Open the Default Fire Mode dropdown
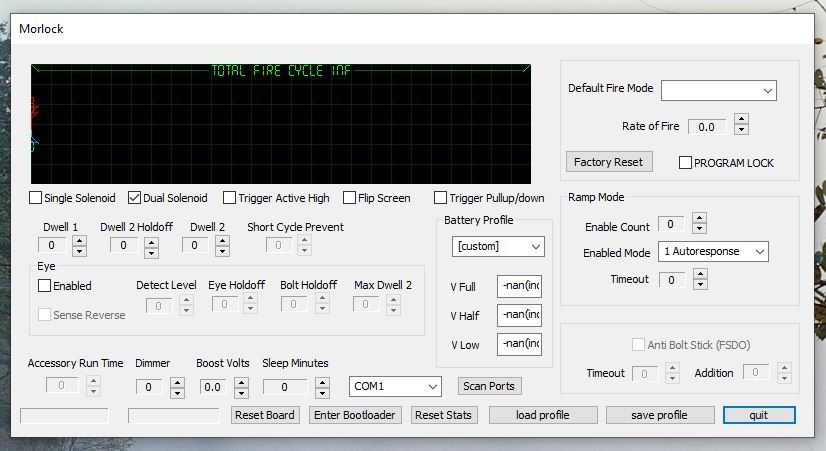 pyautogui.click(x=719, y=91)
